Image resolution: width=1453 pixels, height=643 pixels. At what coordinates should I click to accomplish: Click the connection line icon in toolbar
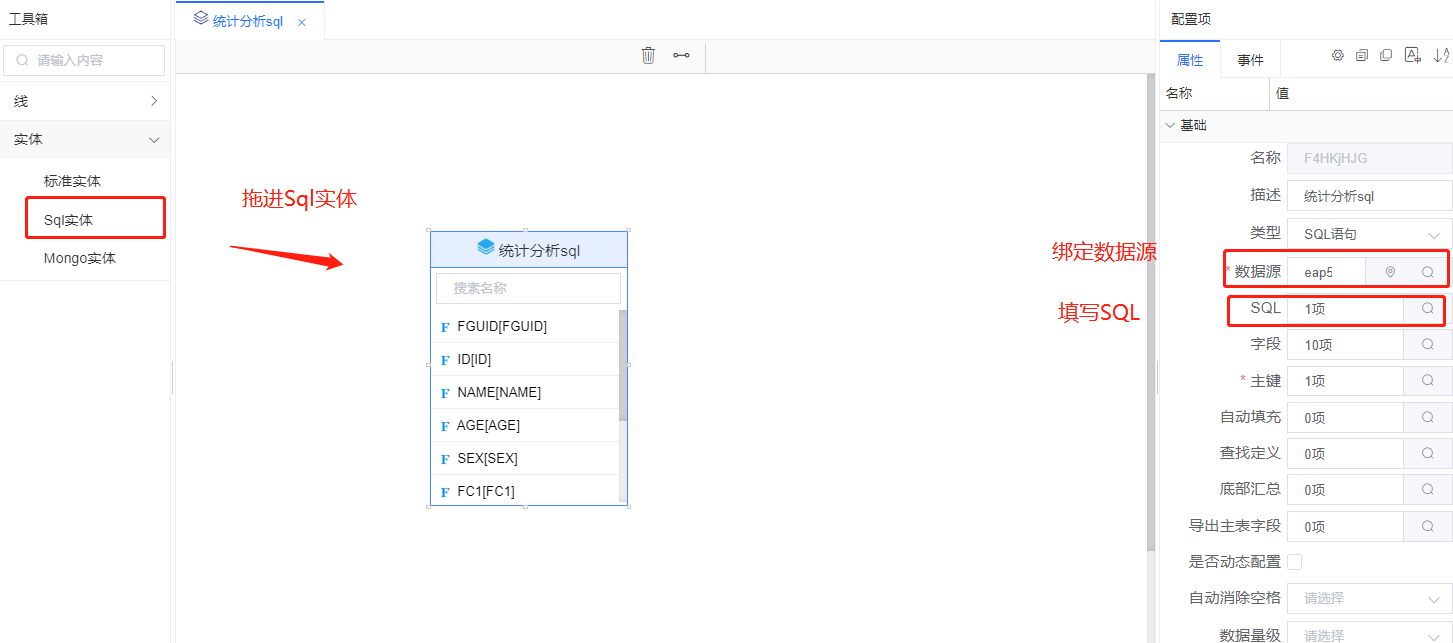(681, 55)
